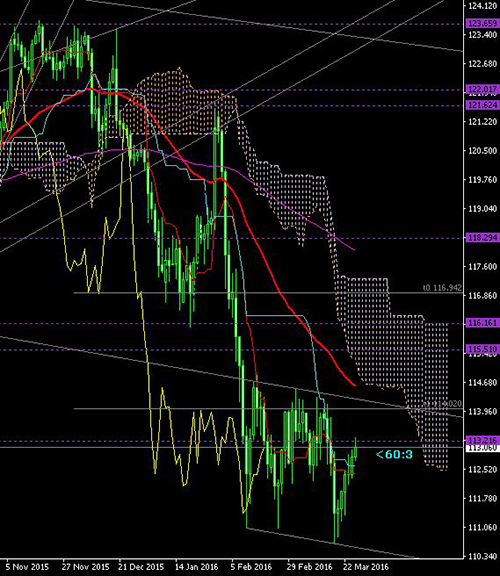Viewport: 500px width, 576px height.
Task: Click the 123.659 purple price label
Action: coord(483,24)
